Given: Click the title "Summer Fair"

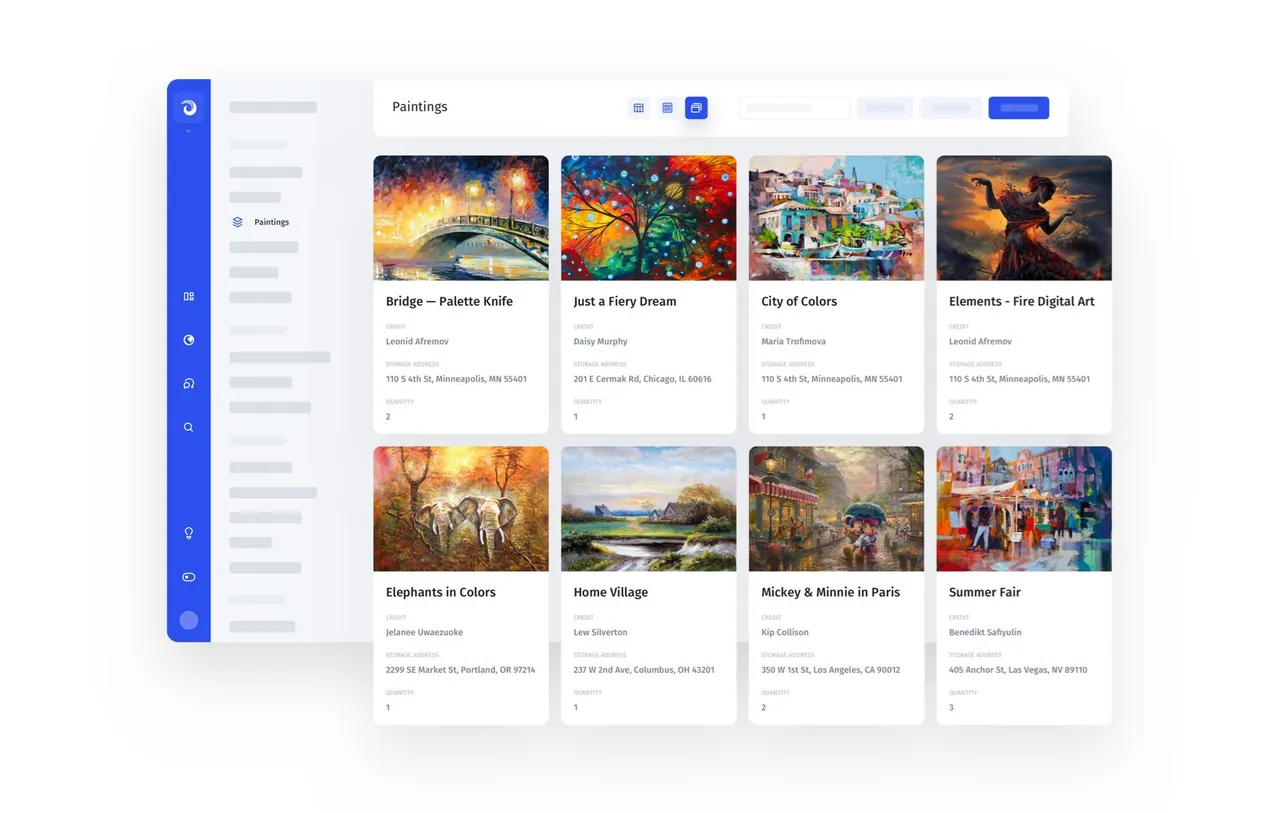Looking at the screenshot, I should point(985,592).
